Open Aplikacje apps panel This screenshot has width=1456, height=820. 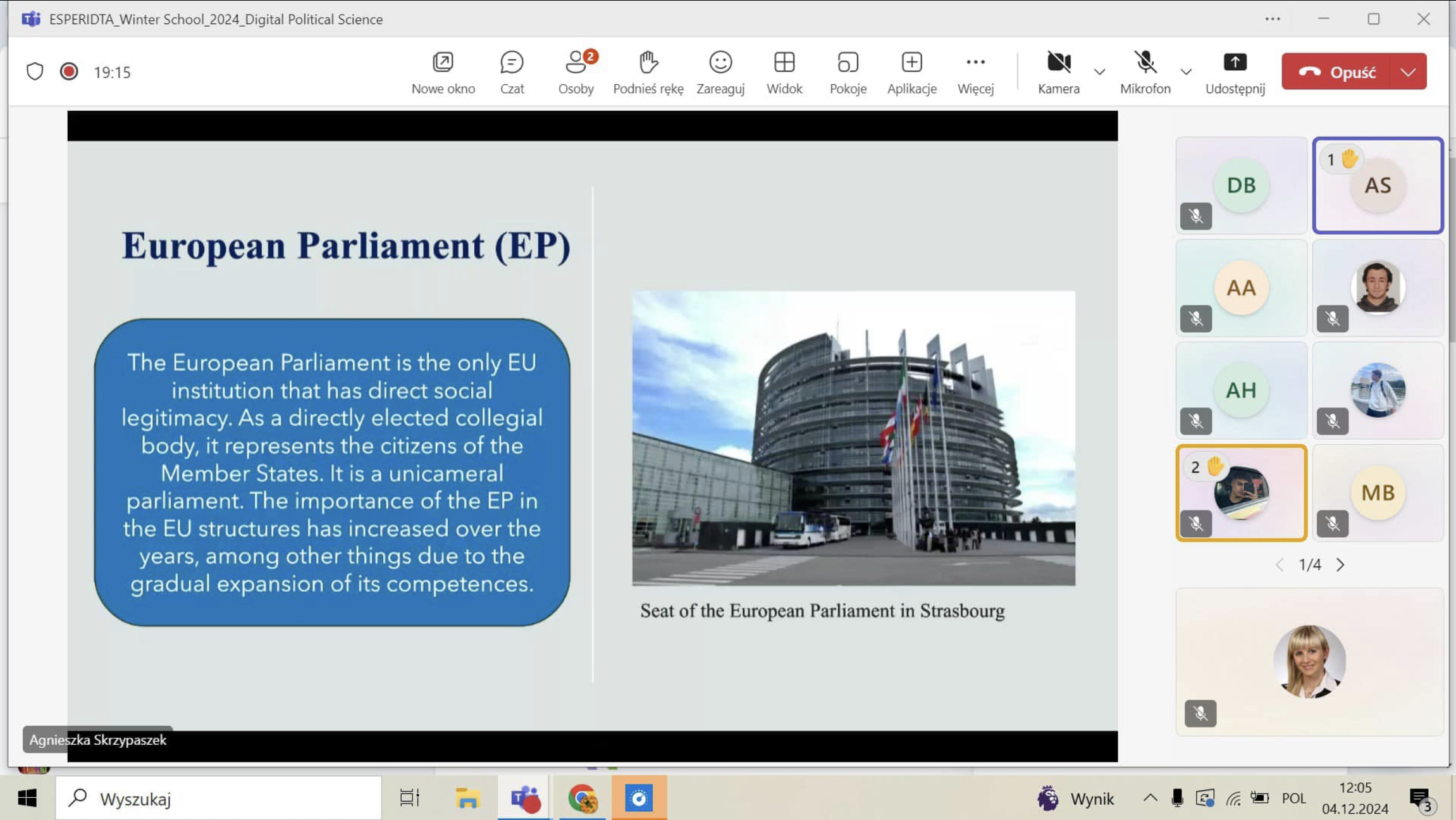coord(911,72)
